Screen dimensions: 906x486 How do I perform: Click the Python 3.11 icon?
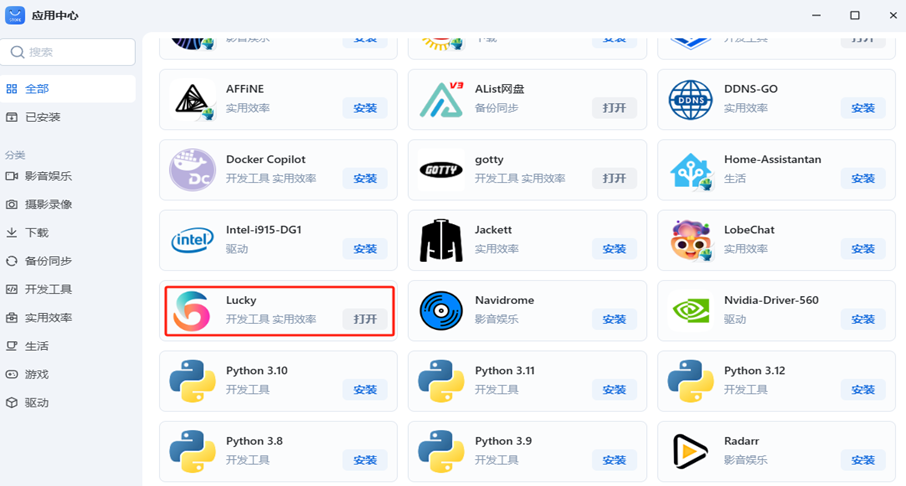[441, 381]
